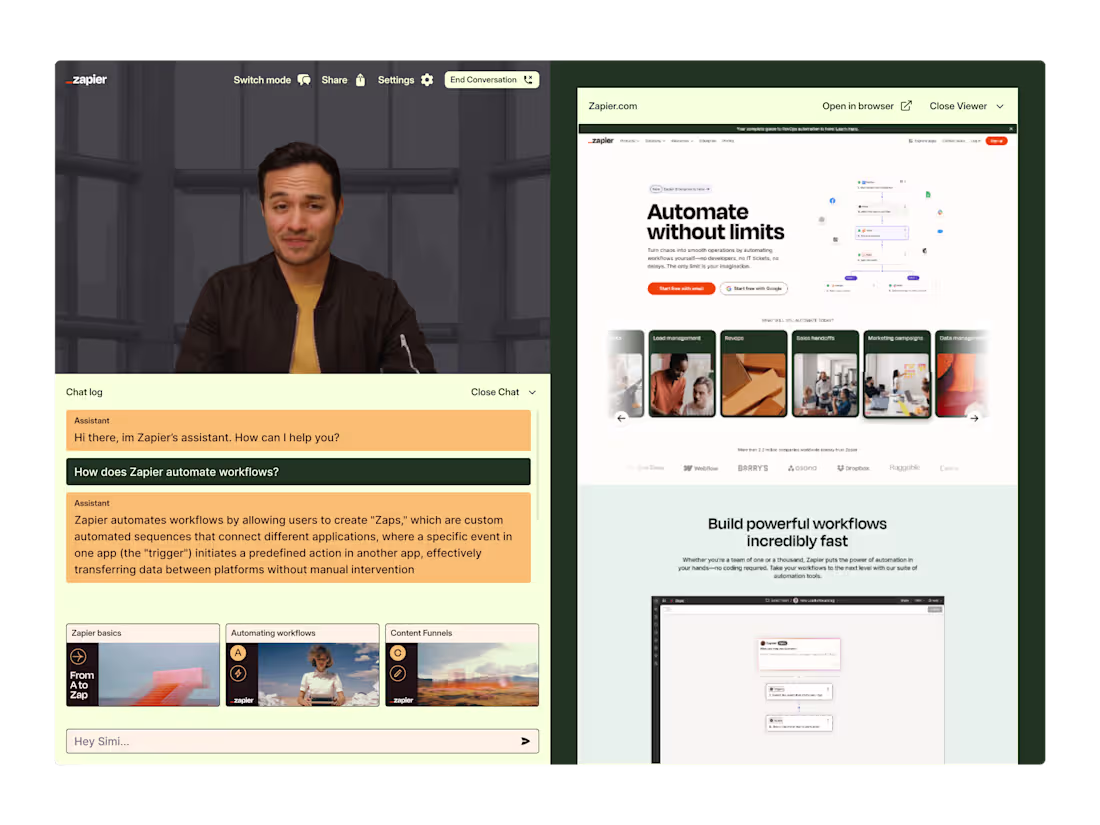
Task: Click the Chat log heading
Action: click(84, 392)
